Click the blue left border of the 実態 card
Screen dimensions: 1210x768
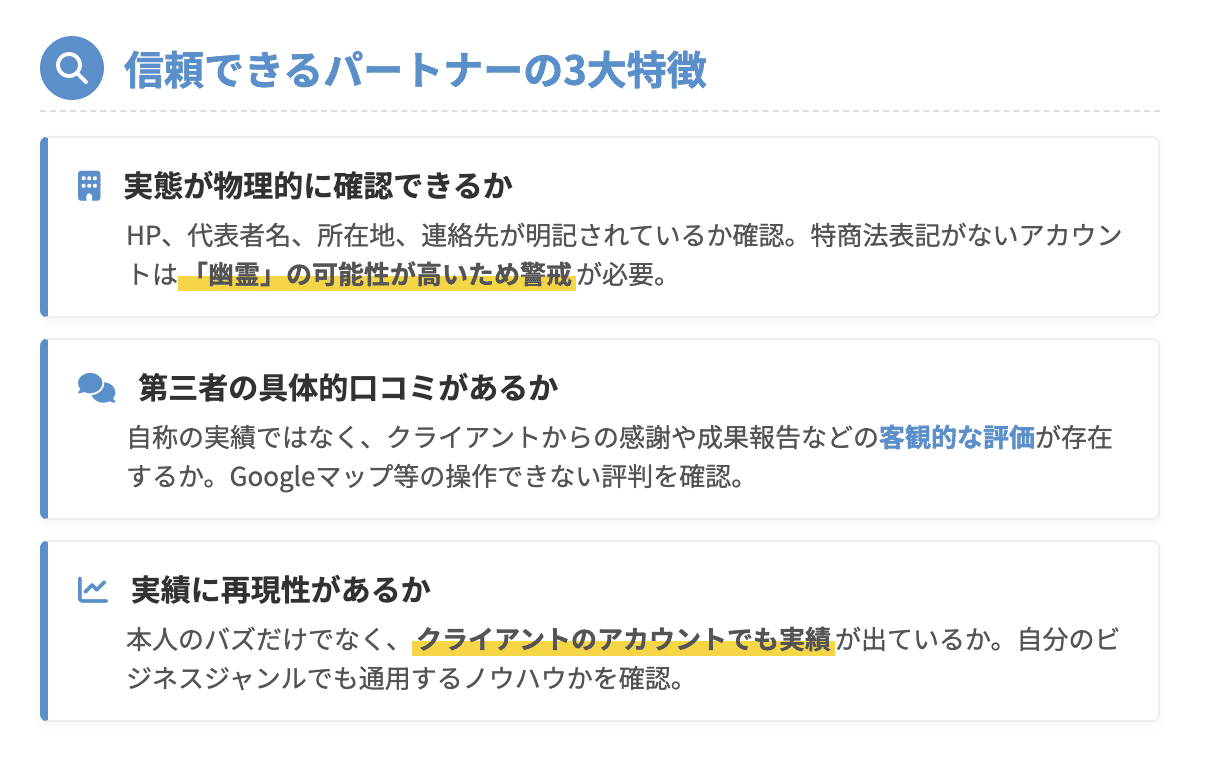[x=44, y=227]
